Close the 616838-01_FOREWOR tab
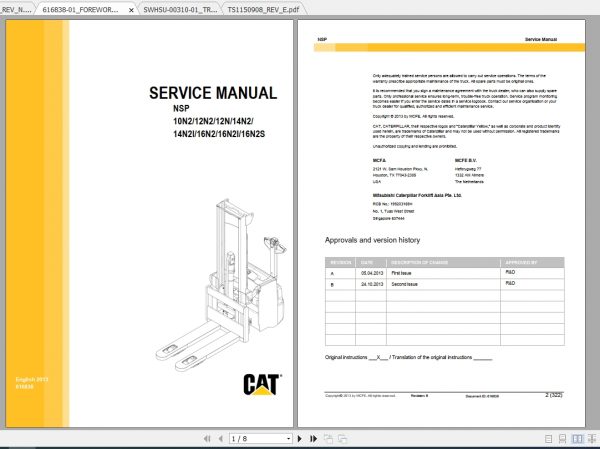The height and width of the screenshot is (449, 600). 131,10
